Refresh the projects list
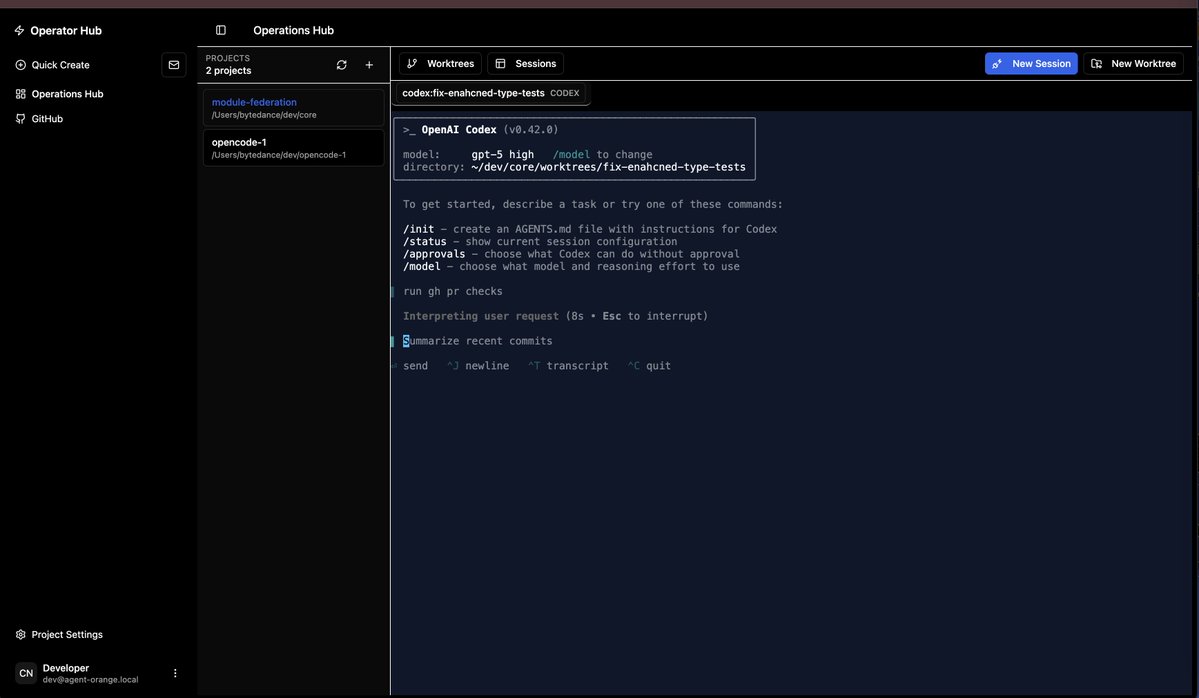 [x=342, y=65]
